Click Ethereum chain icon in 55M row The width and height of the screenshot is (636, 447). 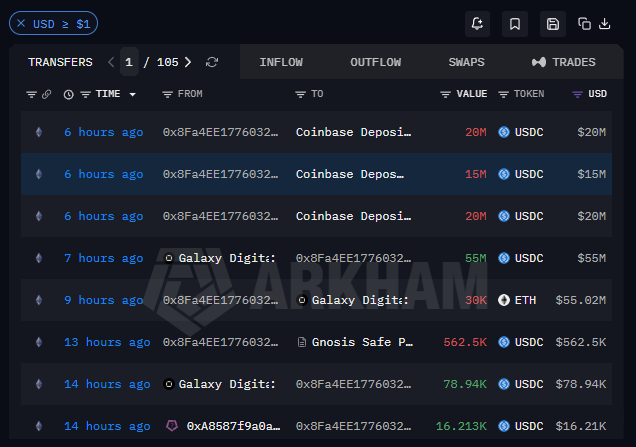tap(39, 258)
